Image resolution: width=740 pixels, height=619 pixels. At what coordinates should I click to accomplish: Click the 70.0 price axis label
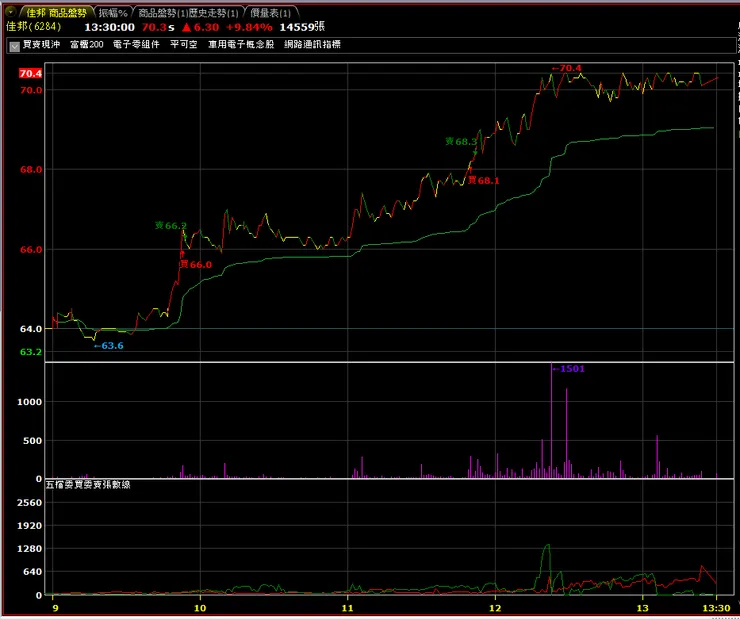click(x=31, y=90)
